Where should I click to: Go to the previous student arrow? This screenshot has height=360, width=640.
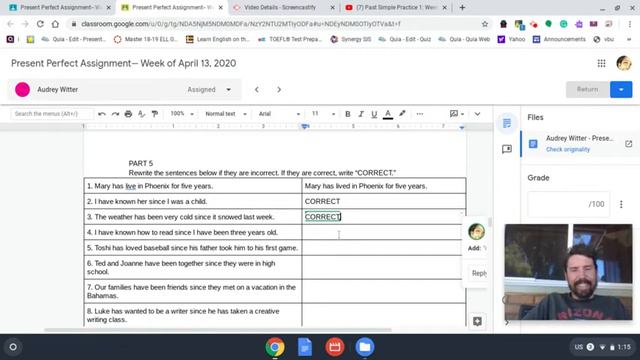click(x=257, y=89)
